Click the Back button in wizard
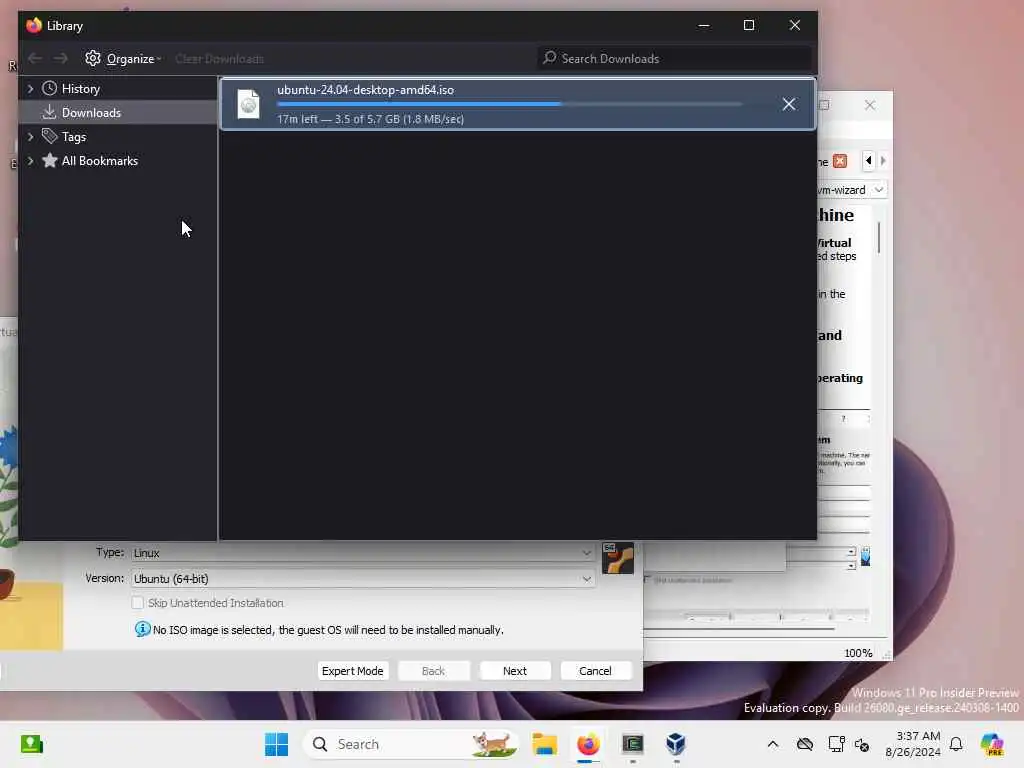 click(434, 671)
